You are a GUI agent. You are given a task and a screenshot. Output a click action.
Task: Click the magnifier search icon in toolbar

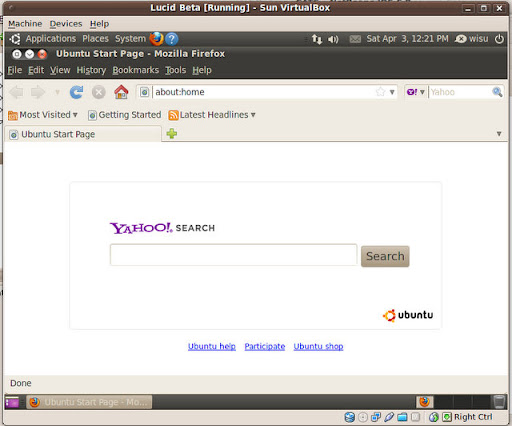tap(497, 92)
